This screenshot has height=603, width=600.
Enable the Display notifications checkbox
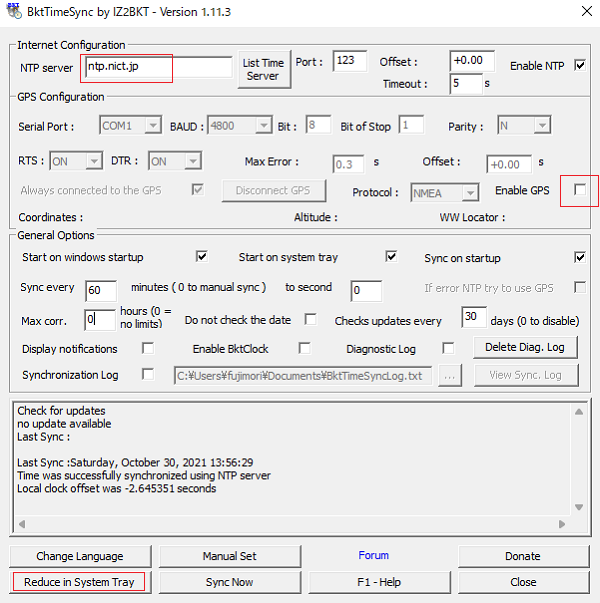(148, 348)
